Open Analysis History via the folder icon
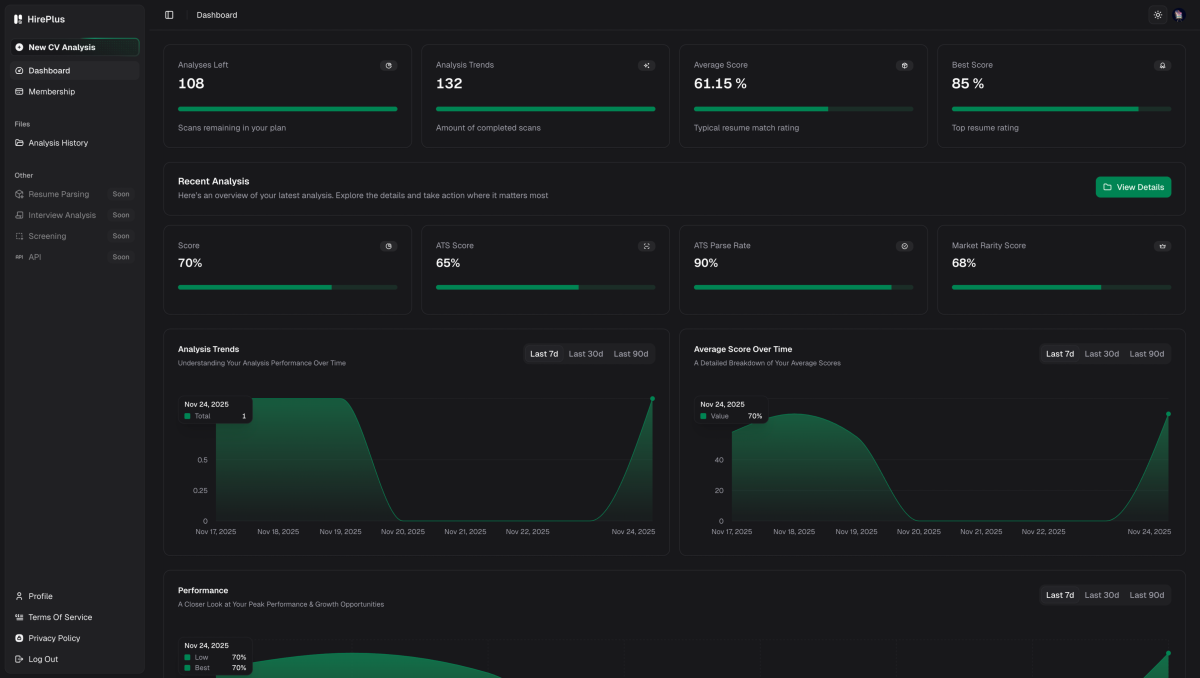 (19, 143)
